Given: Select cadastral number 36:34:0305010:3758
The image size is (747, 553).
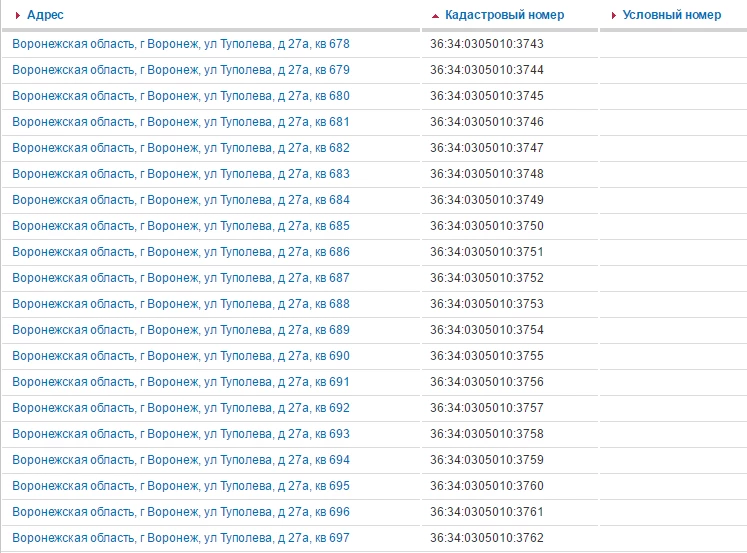Looking at the screenshot, I should [x=487, y=433].
